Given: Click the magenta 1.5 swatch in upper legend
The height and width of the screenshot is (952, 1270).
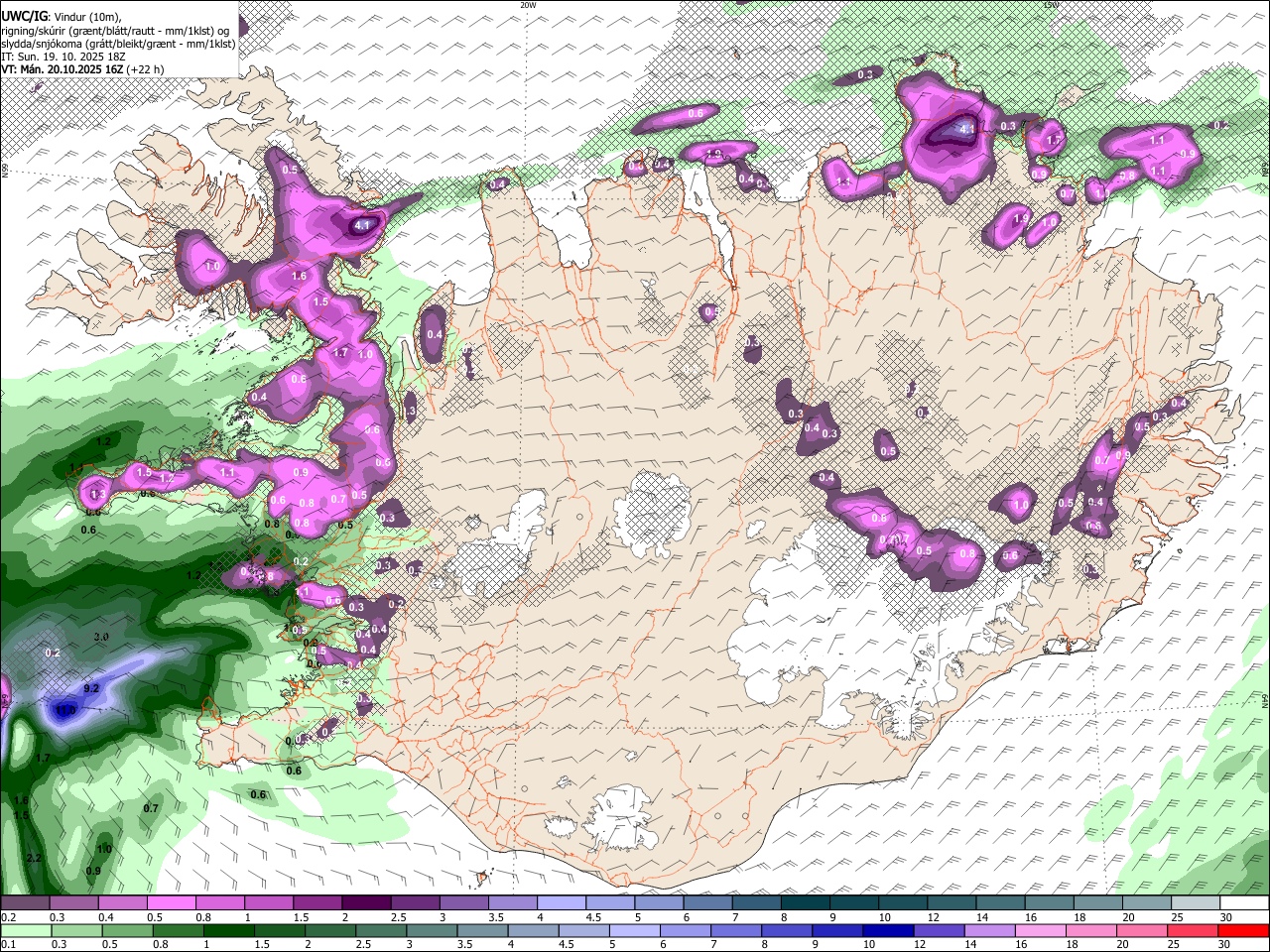Looking at the screenshot, I should coord(317,903).
